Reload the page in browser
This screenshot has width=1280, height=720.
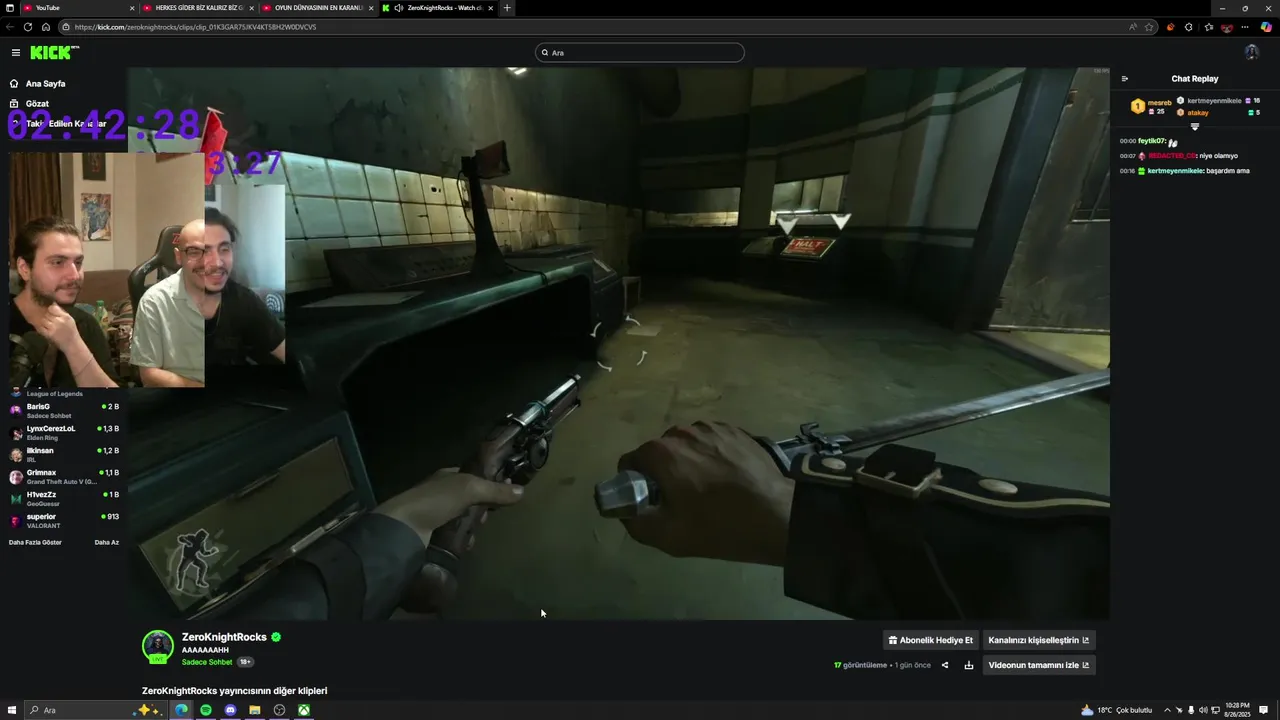(x=28, y=27)
